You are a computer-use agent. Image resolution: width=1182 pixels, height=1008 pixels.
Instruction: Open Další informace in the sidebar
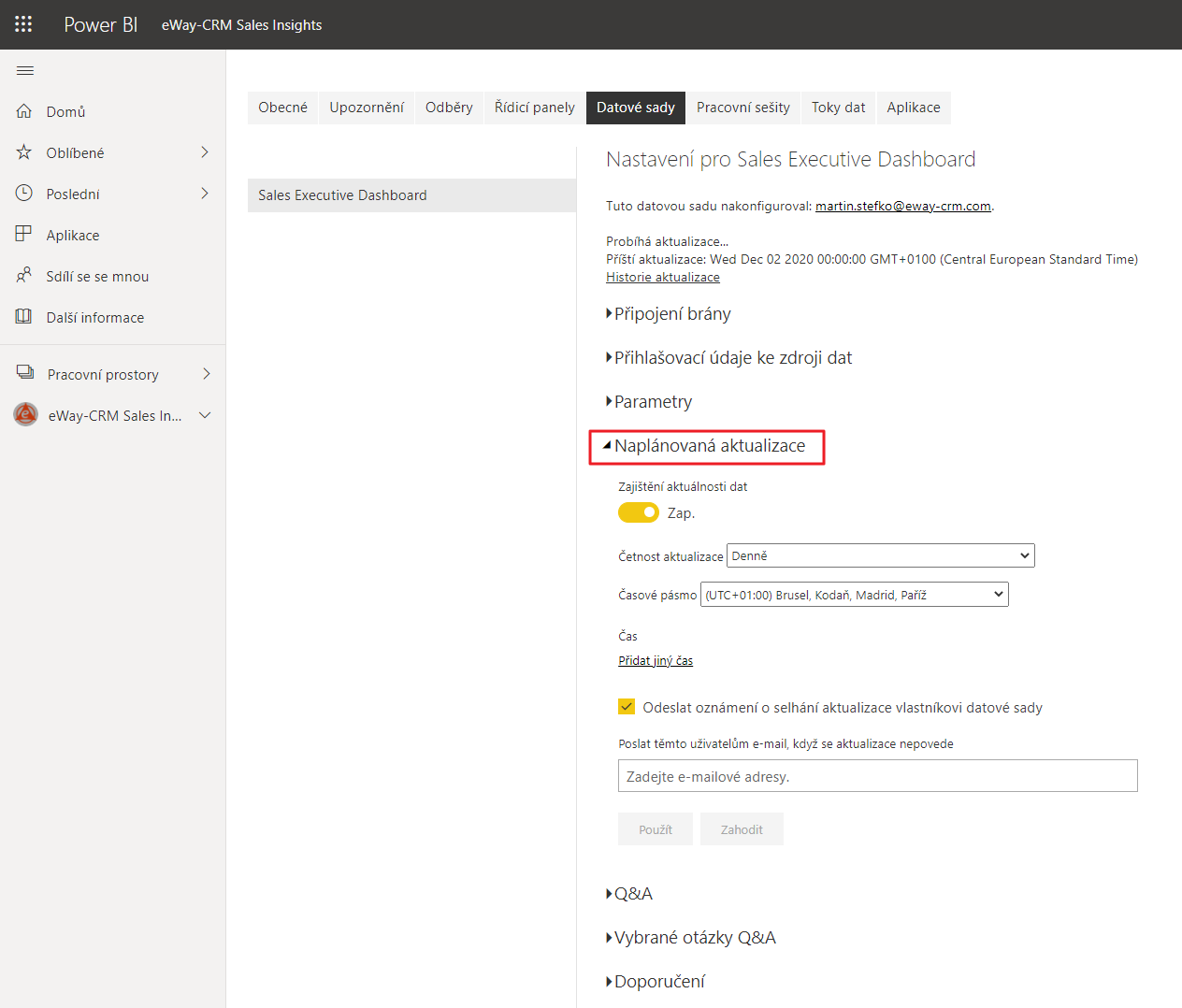(x=112, y=317)
